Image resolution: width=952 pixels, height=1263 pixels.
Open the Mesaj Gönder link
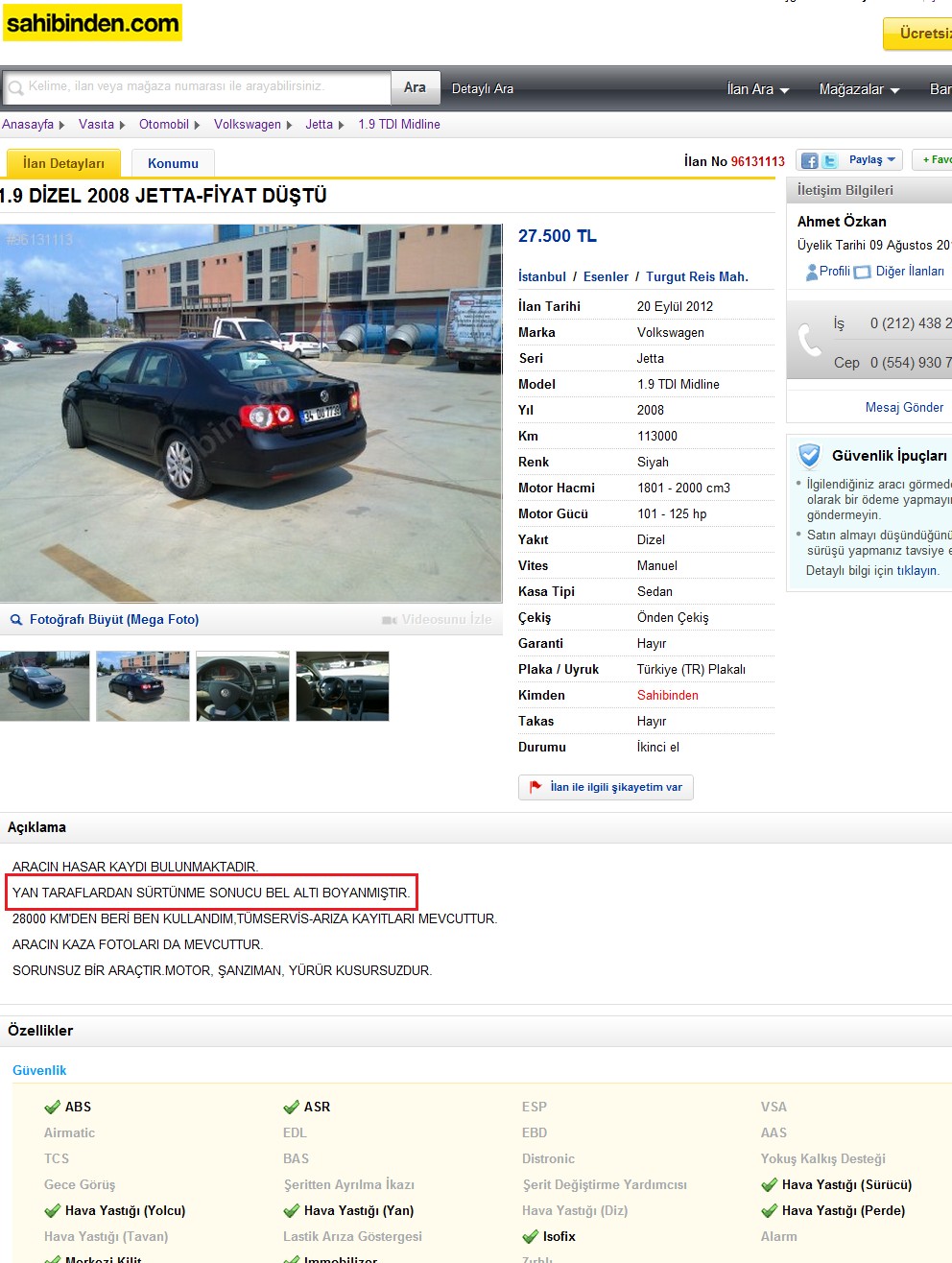pos(904,407)
